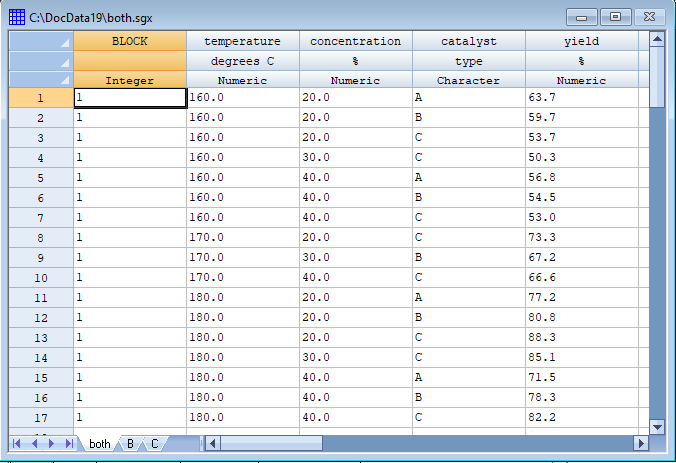The image size is (676, 463).
Task: Select the yield column header
Action: (x=581, y=41)
